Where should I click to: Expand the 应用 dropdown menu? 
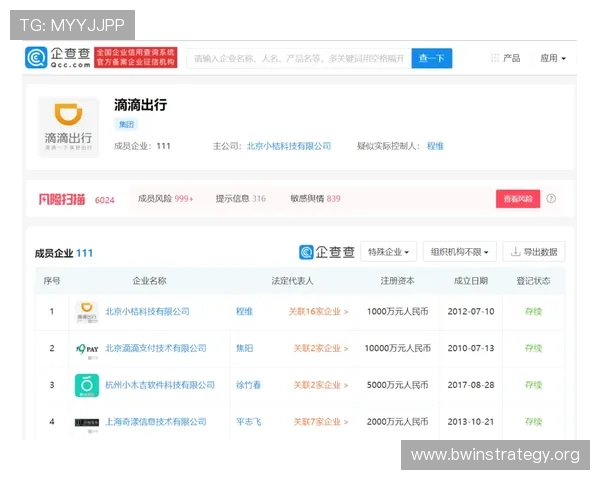[x=553, y=58]
